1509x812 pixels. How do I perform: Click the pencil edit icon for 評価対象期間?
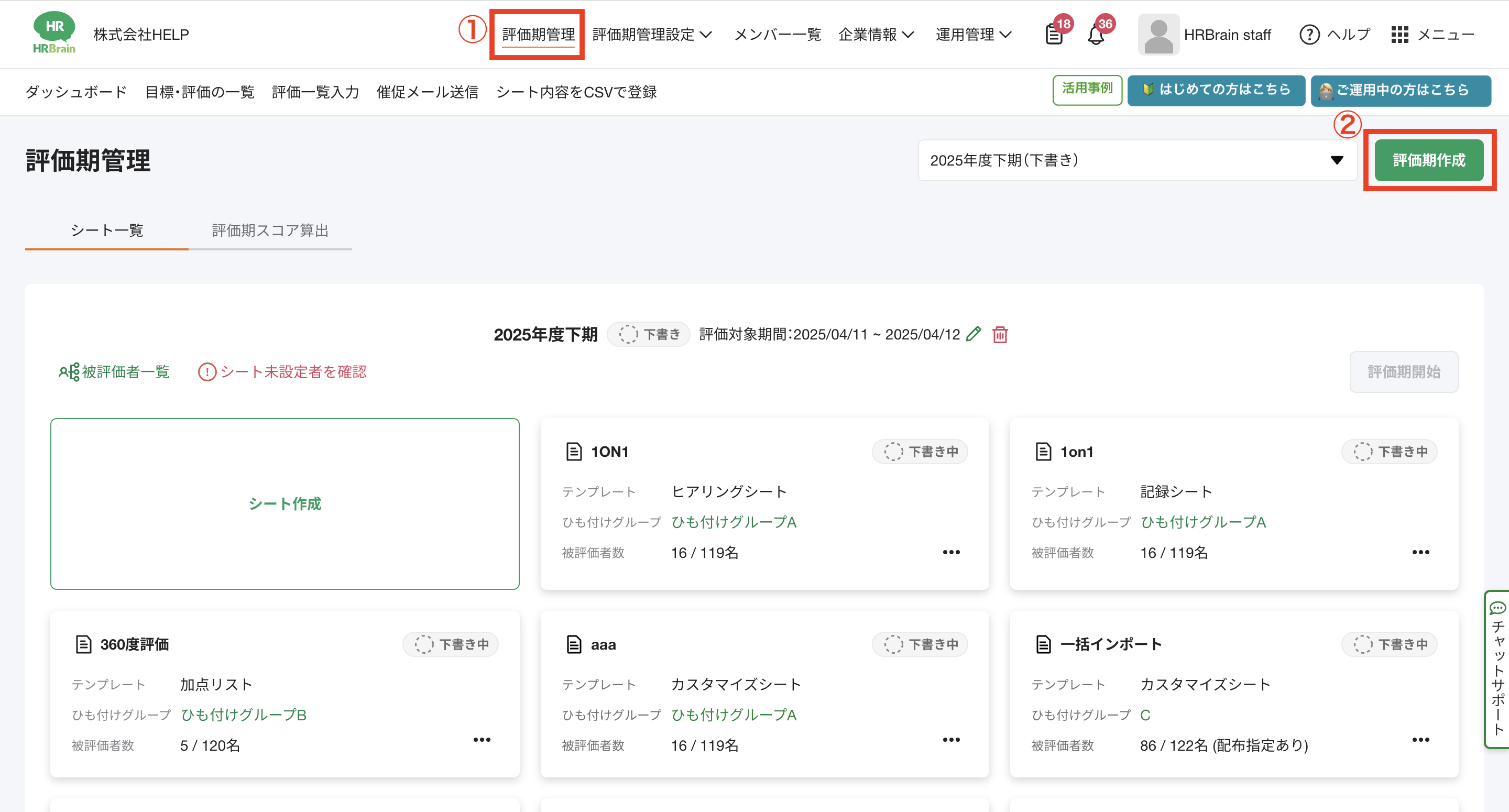974,334
